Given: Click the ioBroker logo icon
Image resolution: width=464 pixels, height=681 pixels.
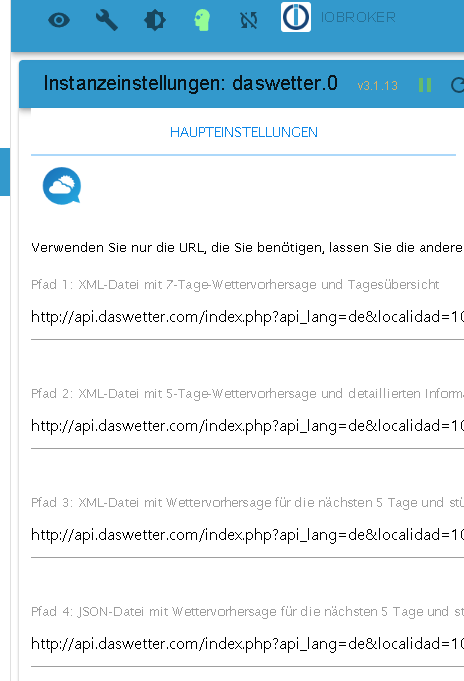Looking at the screenshot, I should 296,17.
